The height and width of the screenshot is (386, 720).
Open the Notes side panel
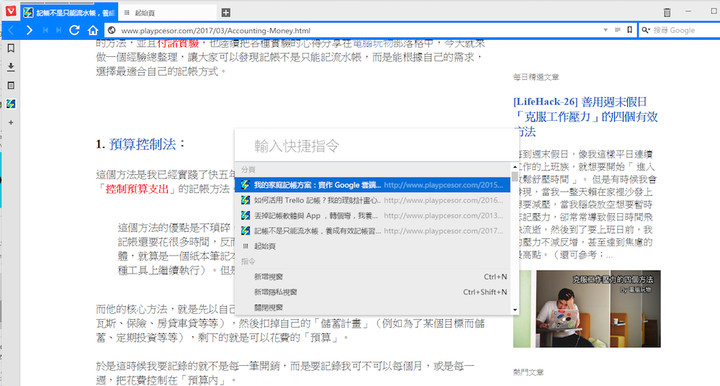click(11, 85)
